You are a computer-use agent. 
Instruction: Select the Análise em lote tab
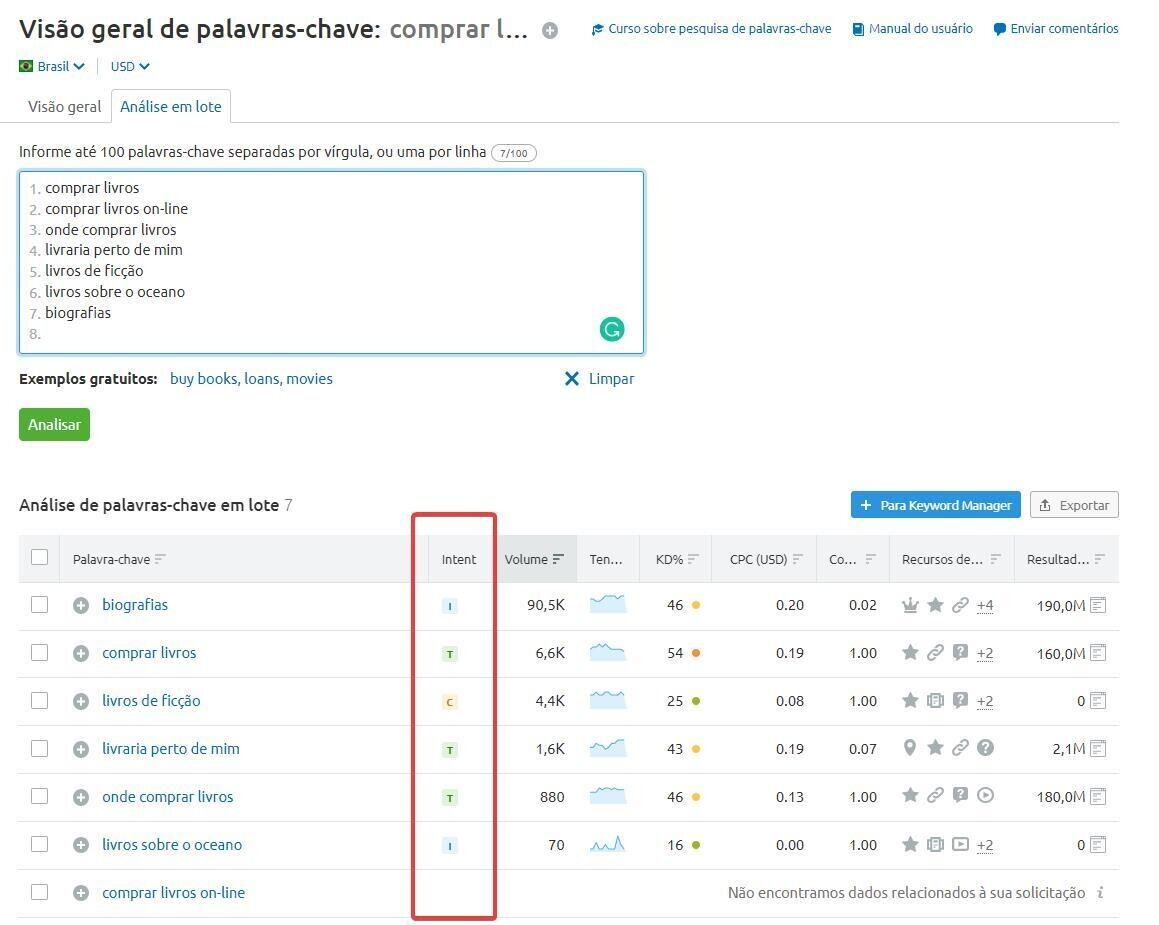pyautogui.click(x=171, y=106)
